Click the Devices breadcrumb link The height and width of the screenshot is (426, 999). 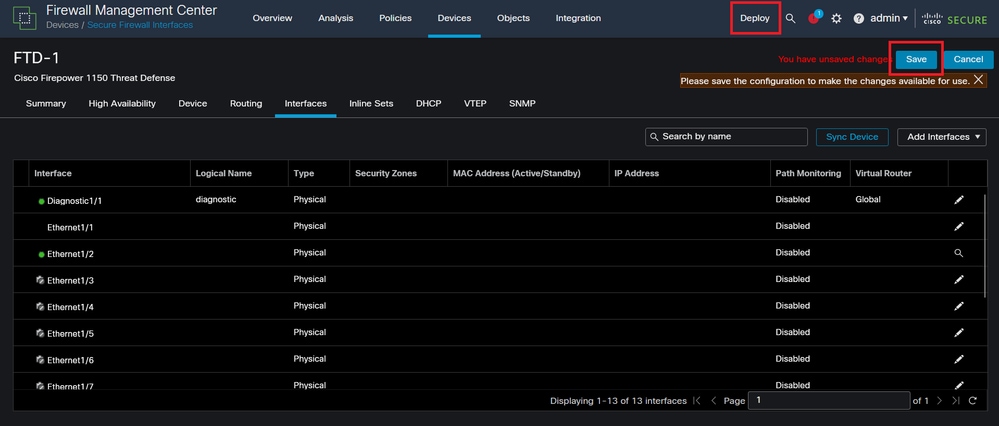[62, 25]
